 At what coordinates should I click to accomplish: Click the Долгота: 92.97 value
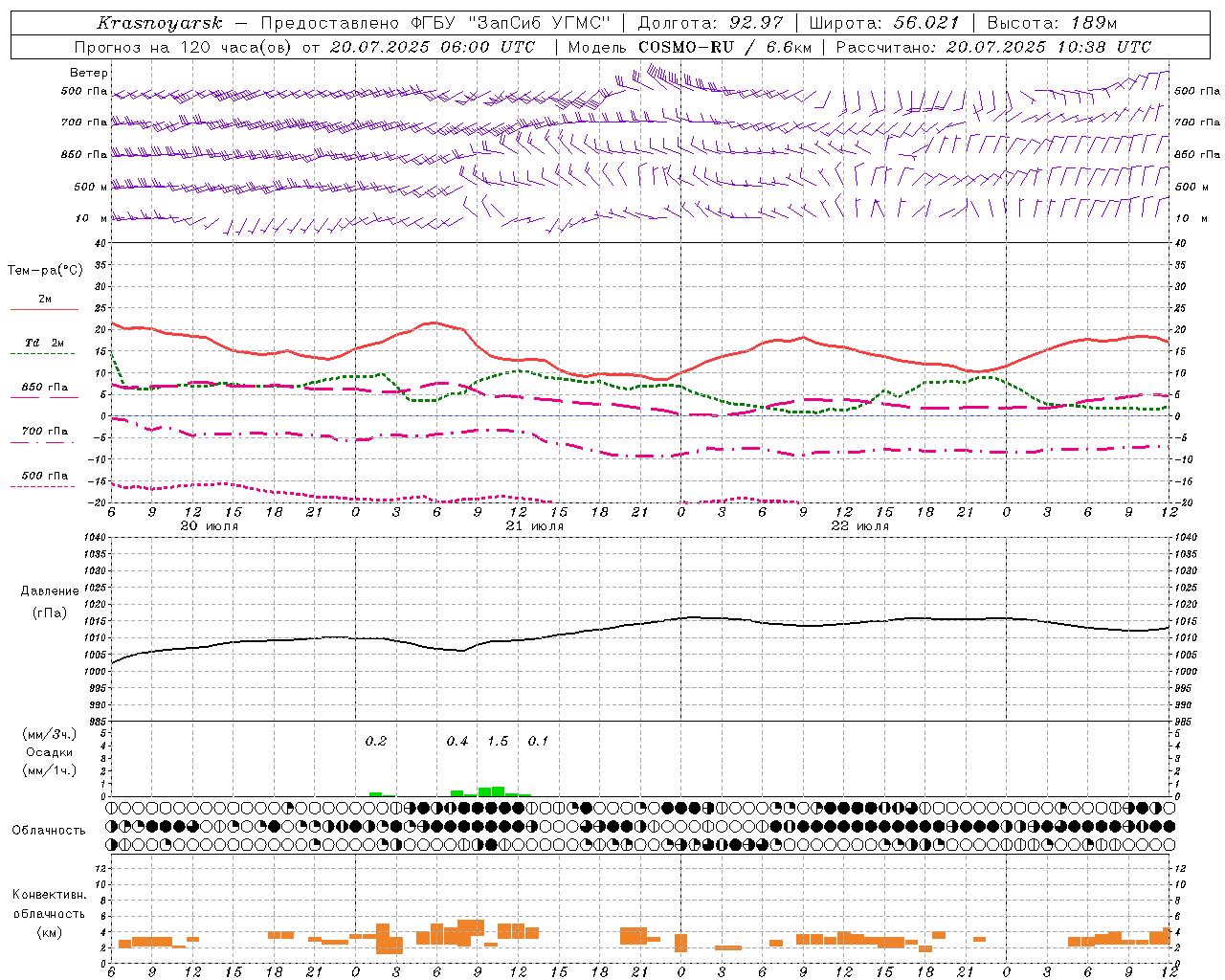point(711,23)
